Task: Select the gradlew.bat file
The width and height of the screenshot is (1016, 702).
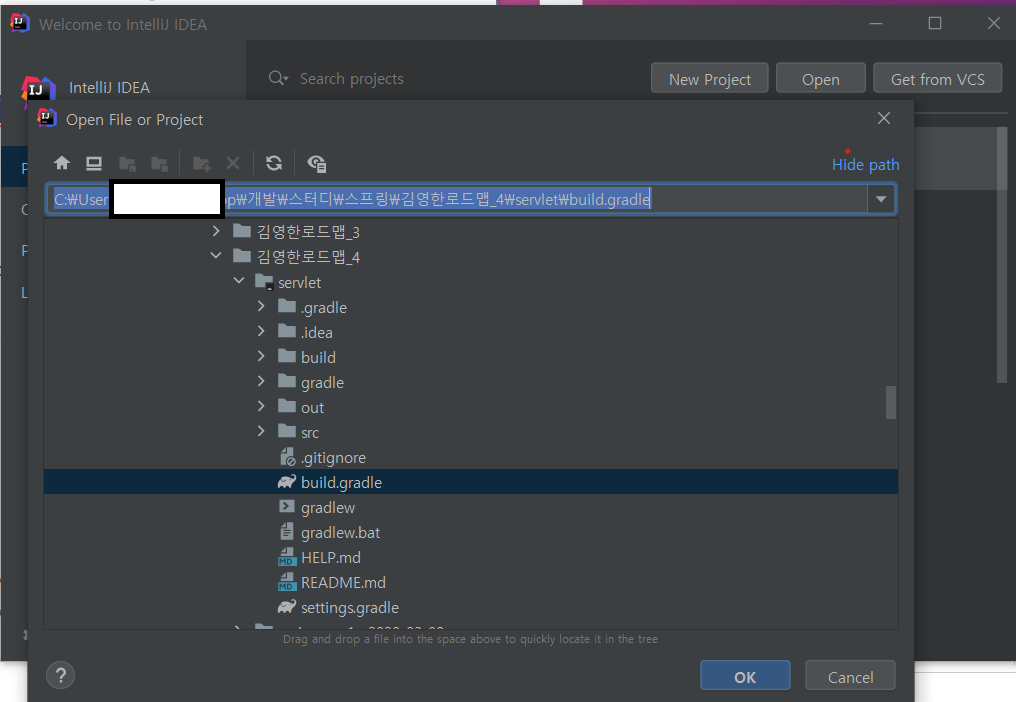Action: click(x=340, y=532)
